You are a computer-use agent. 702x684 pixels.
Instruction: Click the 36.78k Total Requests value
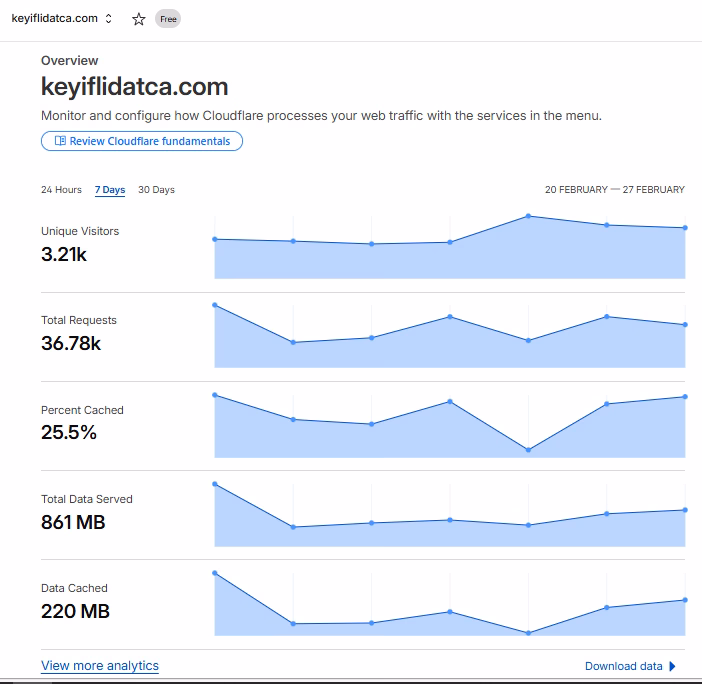(71, 344)
